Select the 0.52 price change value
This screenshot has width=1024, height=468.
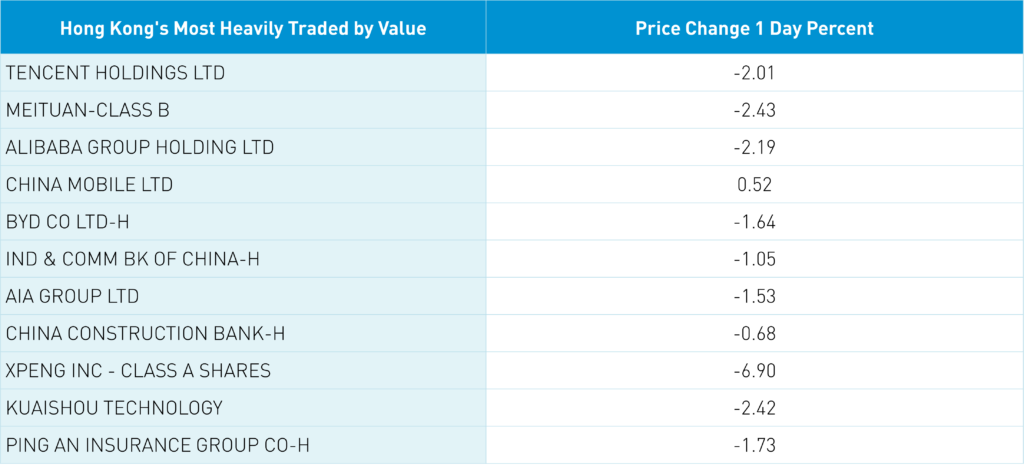pyautogui.click(x=755, y=184)
